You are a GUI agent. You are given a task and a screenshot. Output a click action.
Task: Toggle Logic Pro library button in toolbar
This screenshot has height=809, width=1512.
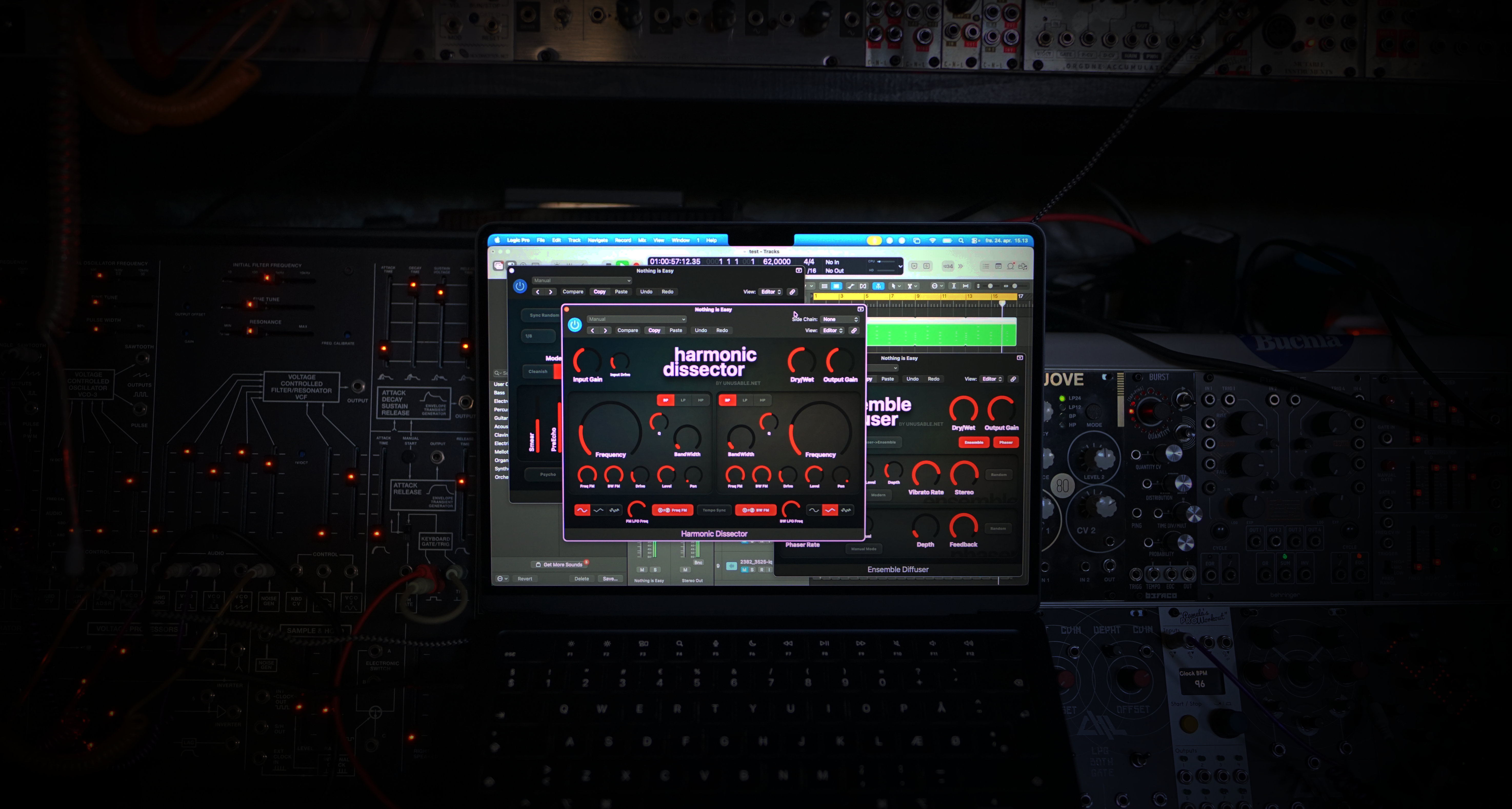click(x=498, y=266)
